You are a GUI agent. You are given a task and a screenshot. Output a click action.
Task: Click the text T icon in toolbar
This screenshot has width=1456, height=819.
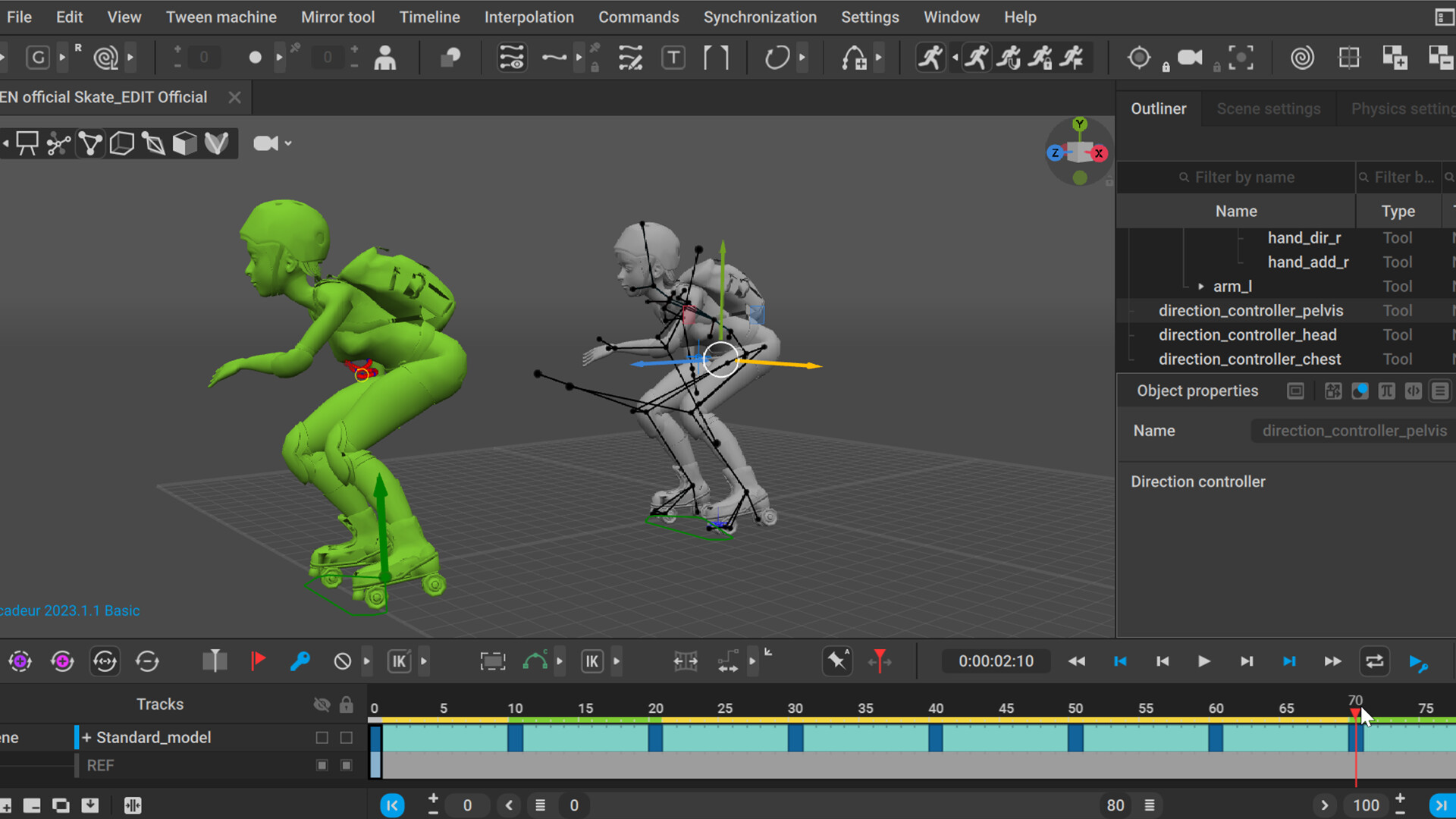(673, 58)
